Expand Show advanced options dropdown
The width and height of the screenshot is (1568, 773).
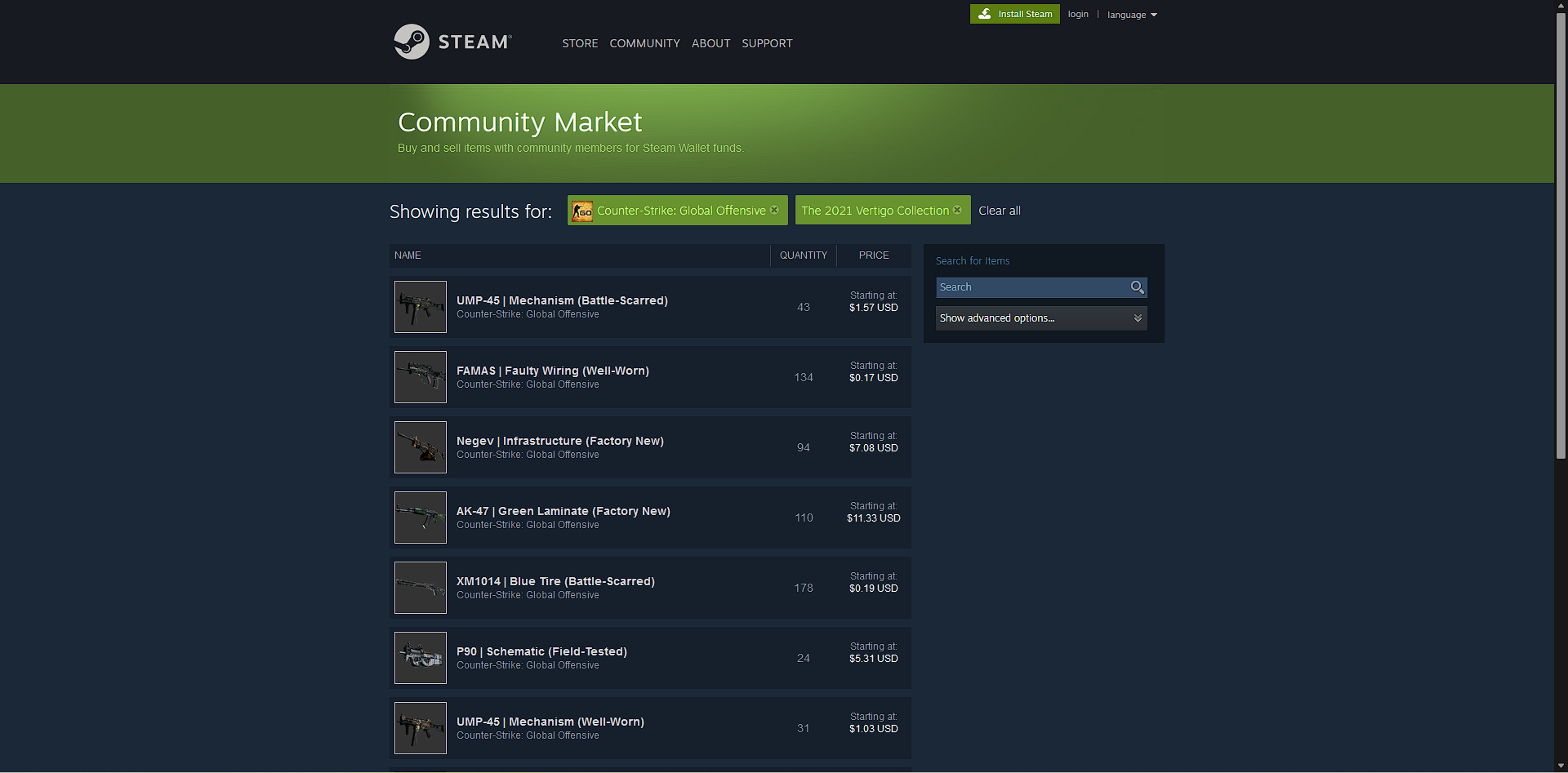tap(1041, 318)
